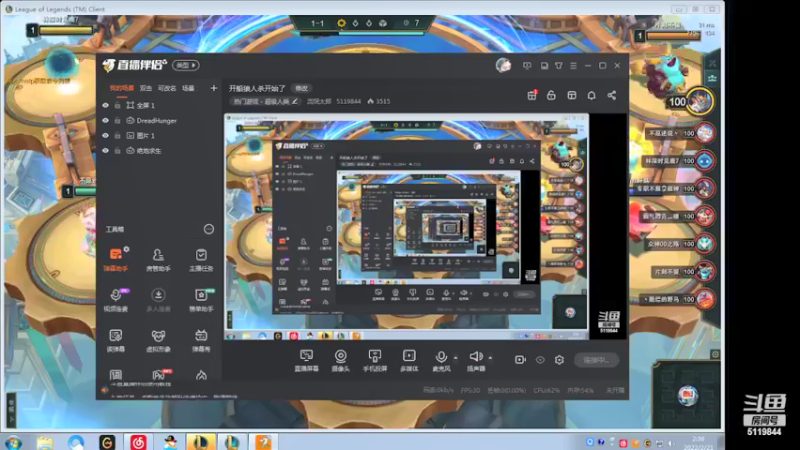Click room number 5119844 text

[348, 101]
